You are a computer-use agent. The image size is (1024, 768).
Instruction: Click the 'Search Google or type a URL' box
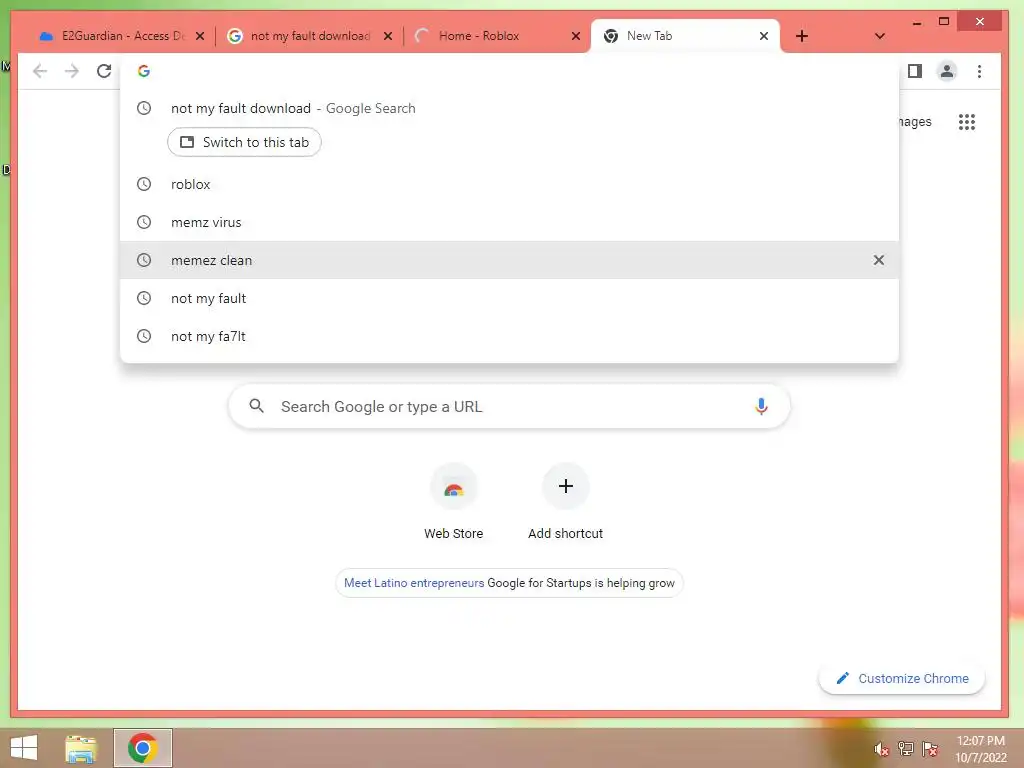509,406
